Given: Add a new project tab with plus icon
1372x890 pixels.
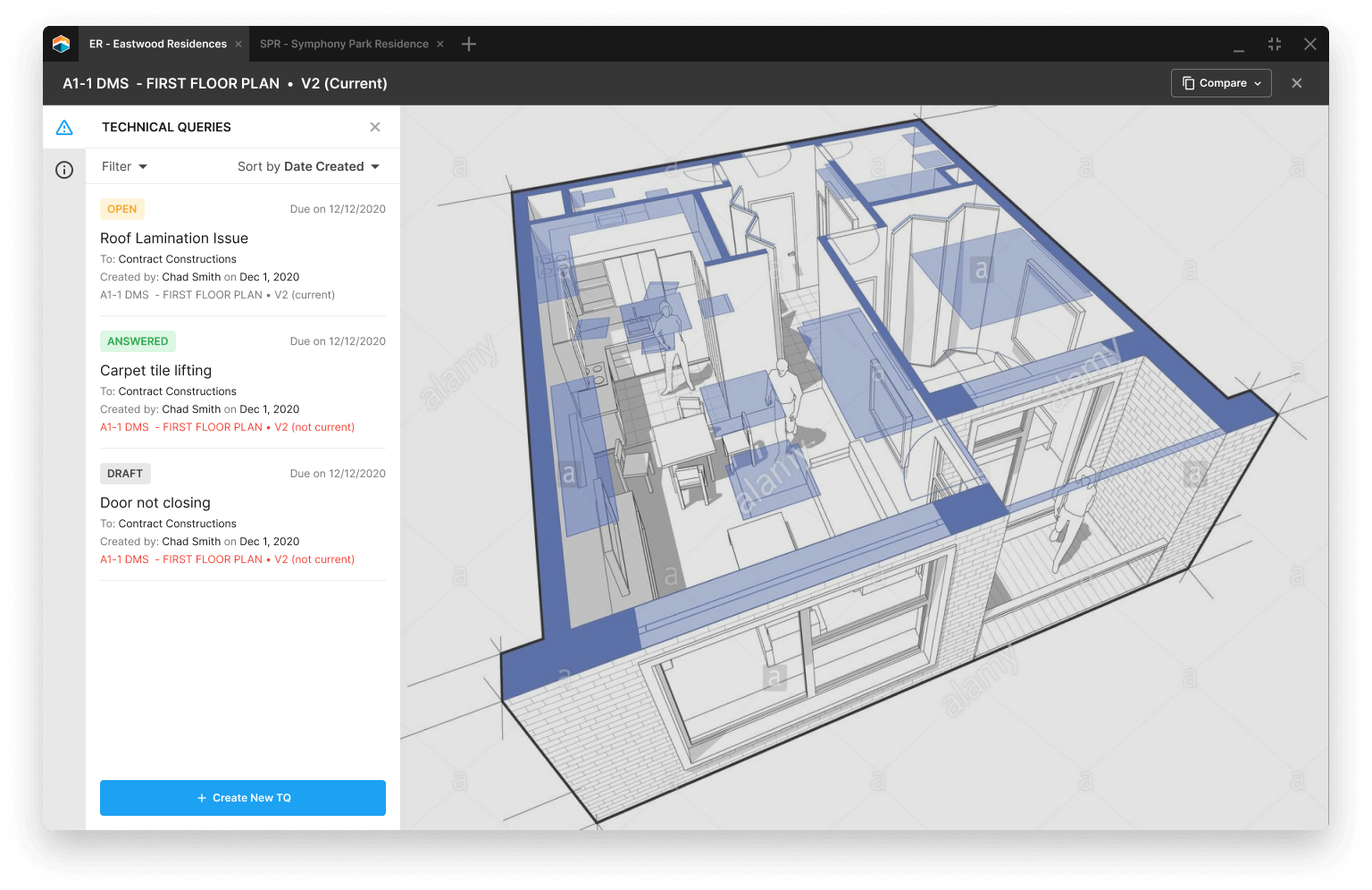Looking at the screenshot, I should pyautogui.click(x=469, y=44).
